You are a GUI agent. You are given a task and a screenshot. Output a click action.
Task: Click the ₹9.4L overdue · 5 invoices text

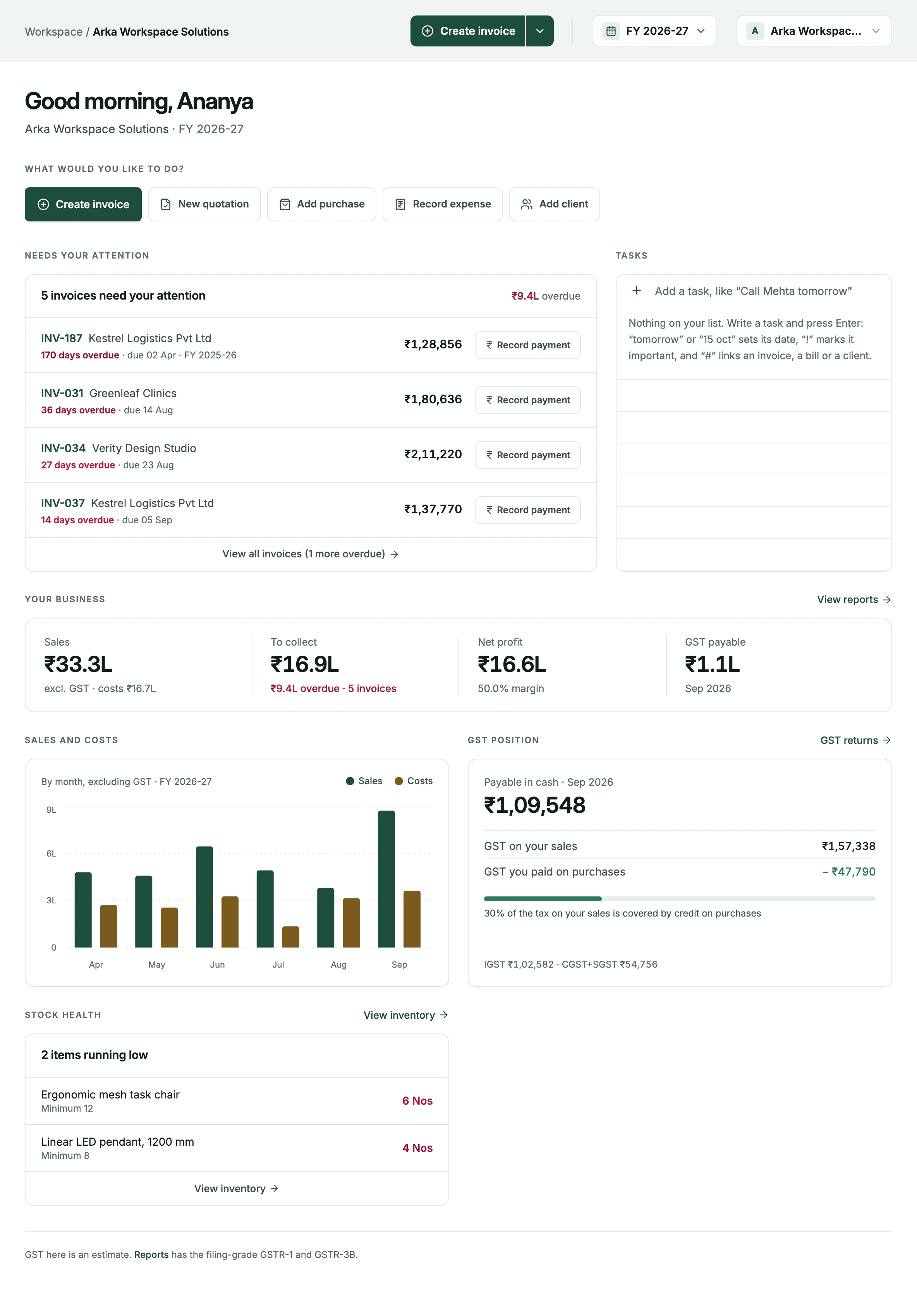pyautogui.click(x=333, y=688)
